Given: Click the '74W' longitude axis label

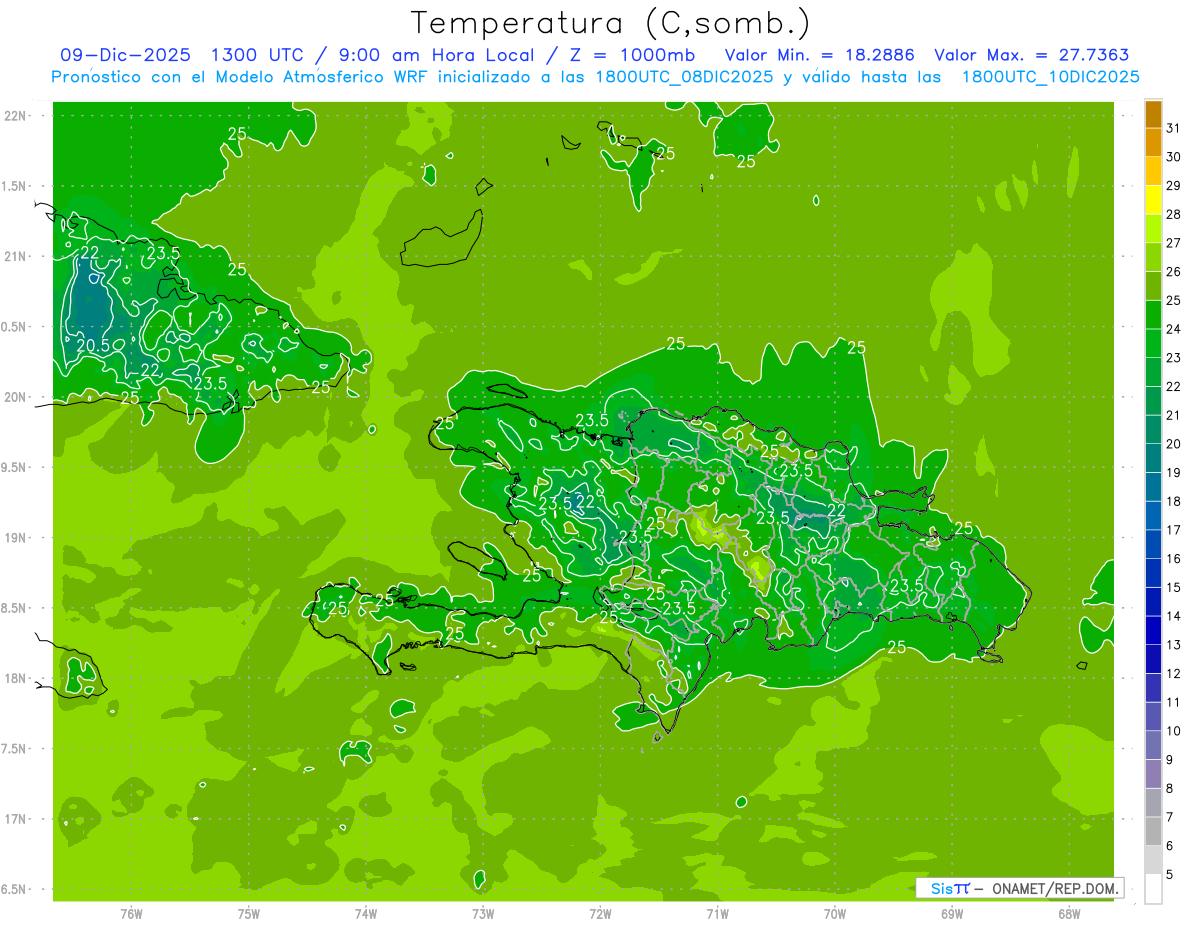Looking at the screenshot, I should (x=365, y=913).
